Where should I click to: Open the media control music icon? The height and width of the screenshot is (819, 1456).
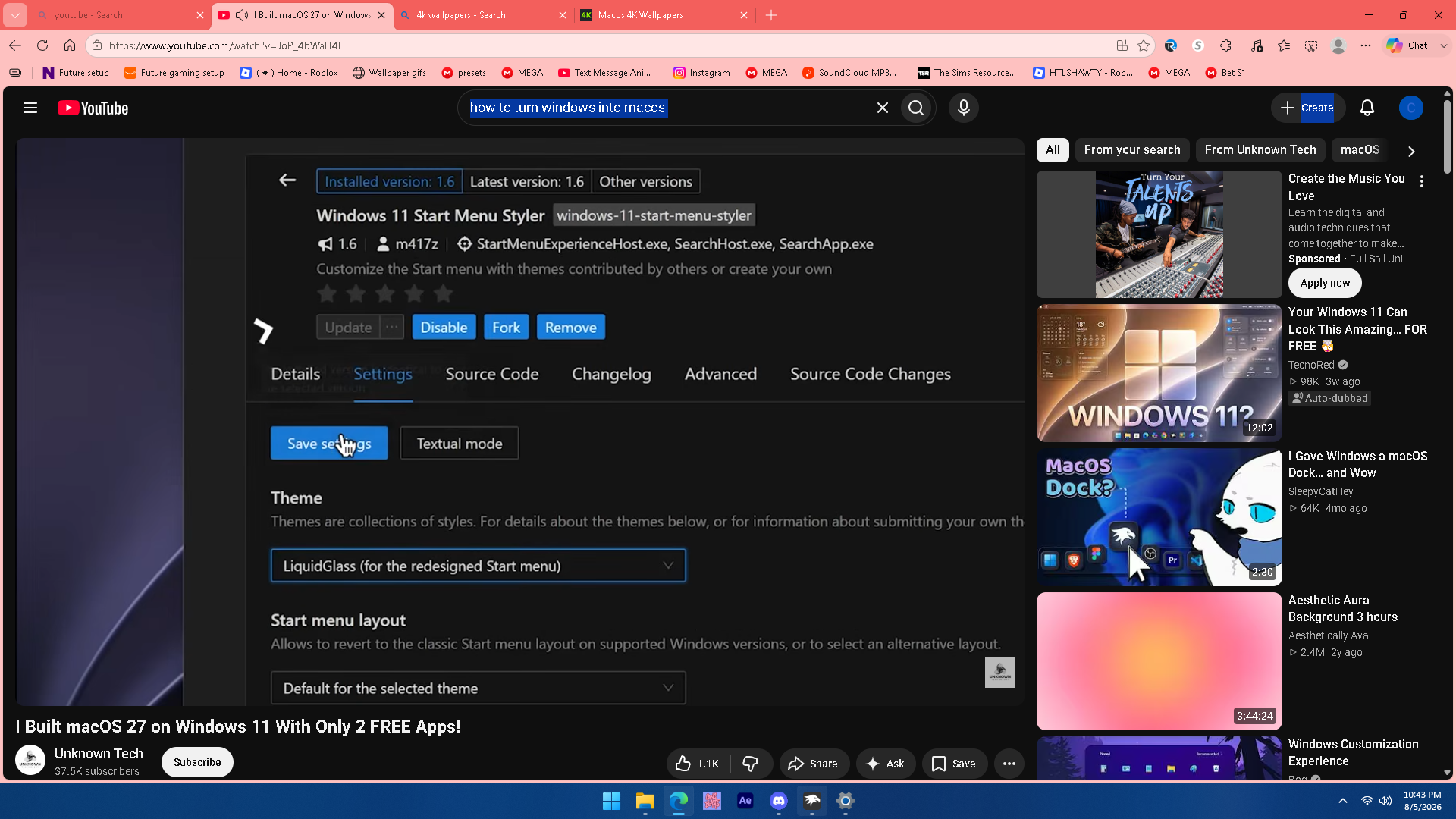pyautogui.click(x=1257, y=45)
